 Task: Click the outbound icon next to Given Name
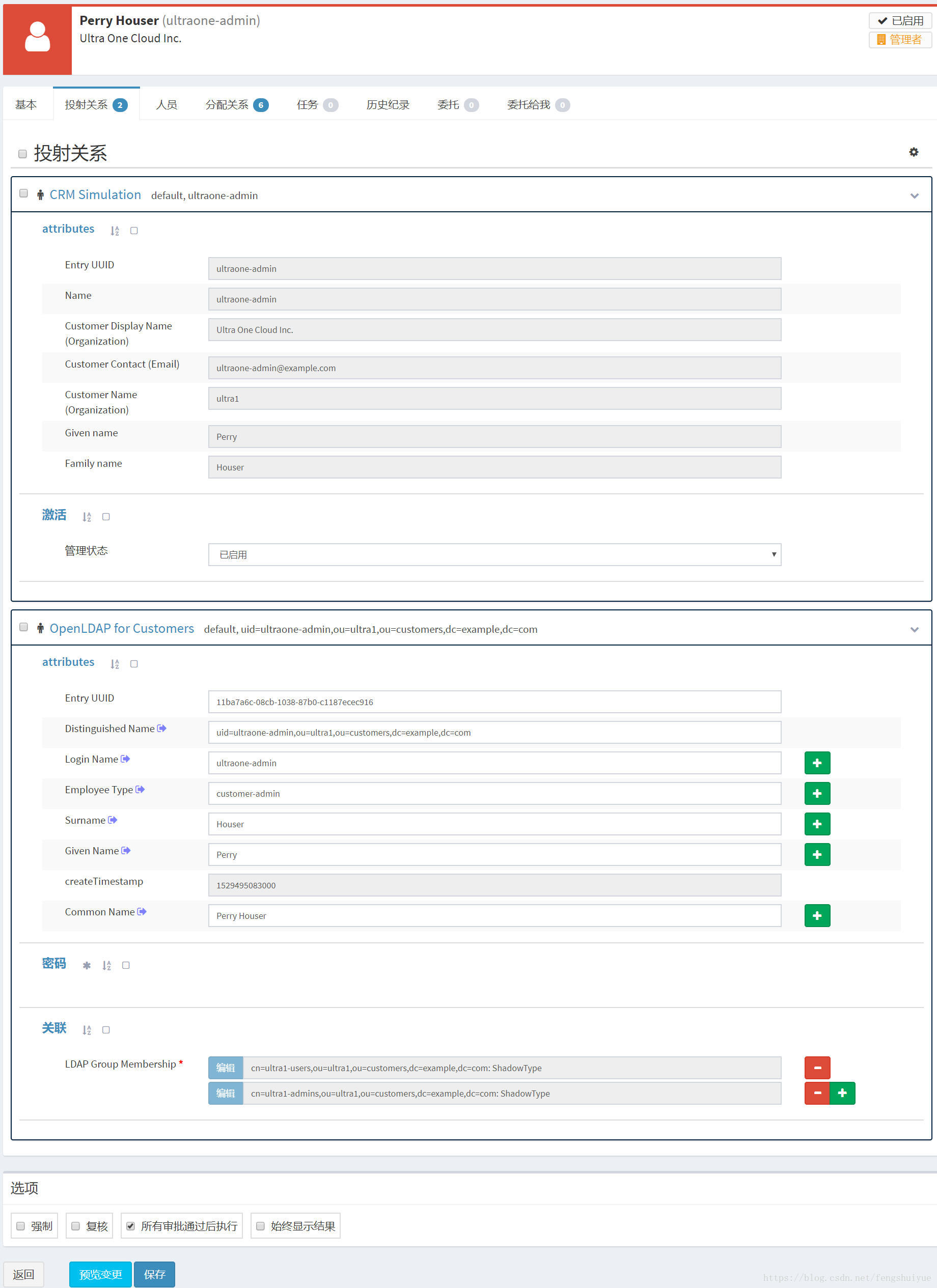pos(126,851)
